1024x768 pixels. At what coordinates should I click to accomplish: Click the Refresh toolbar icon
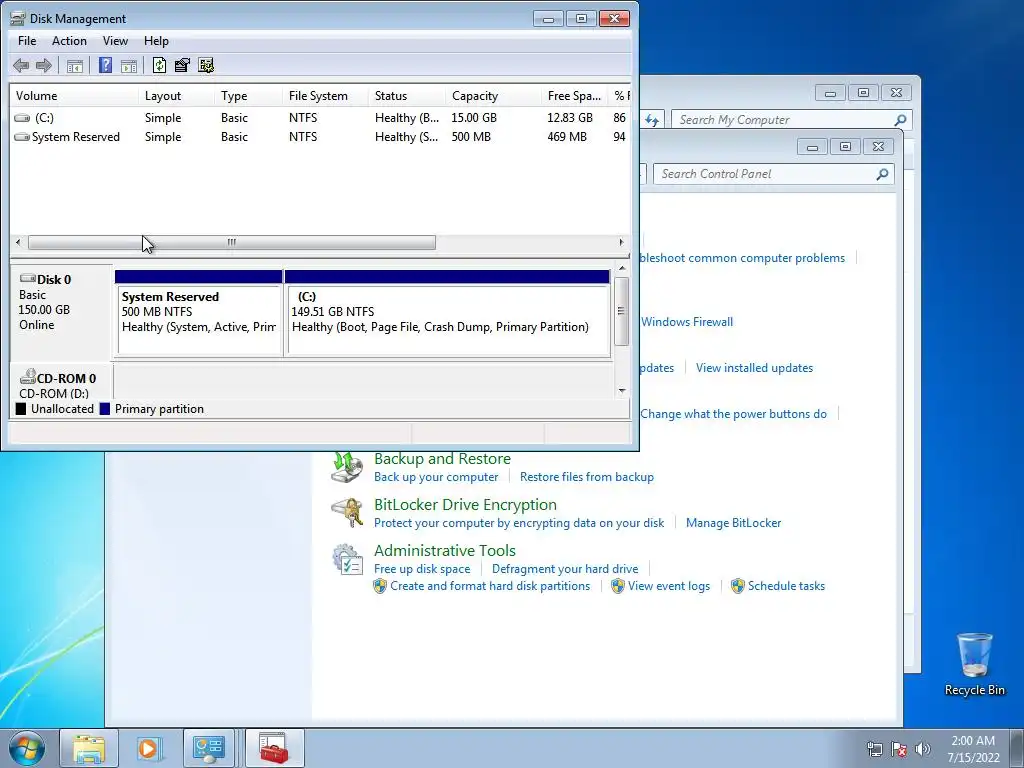click(159, 65)
